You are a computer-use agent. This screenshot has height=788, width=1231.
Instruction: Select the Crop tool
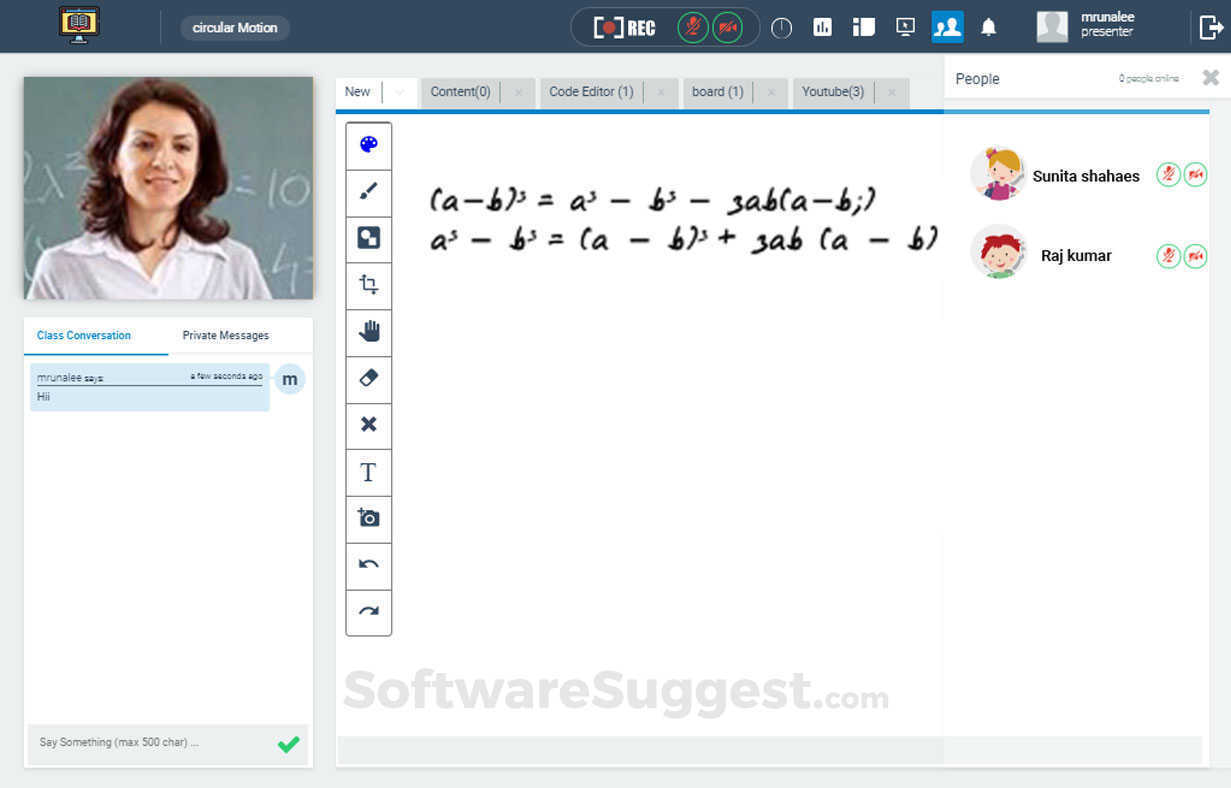pos(368,285)
